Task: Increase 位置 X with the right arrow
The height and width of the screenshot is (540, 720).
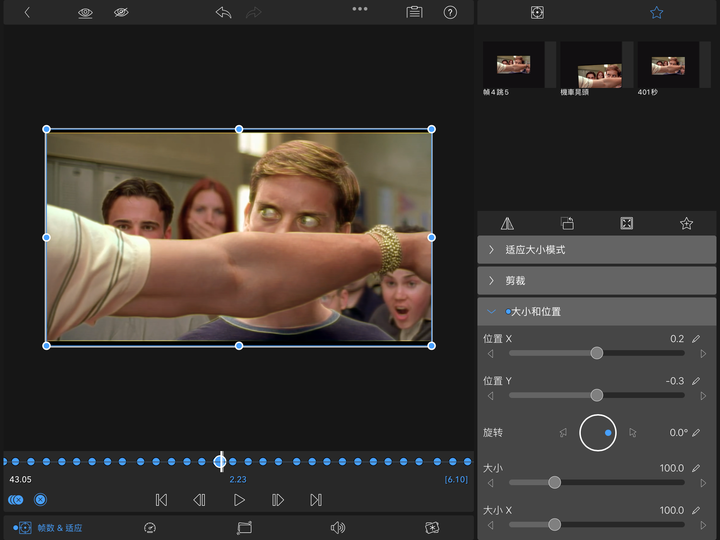Action: click(x=703, y=354)
